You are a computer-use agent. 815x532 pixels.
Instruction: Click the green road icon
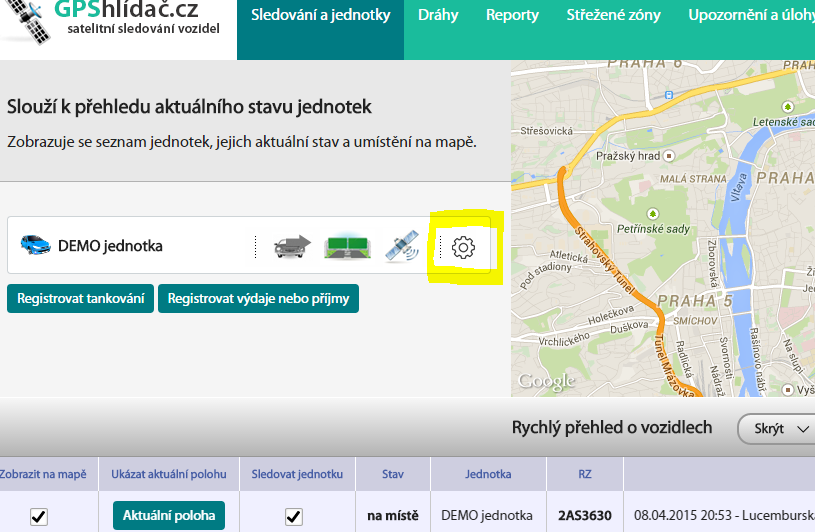pyautogui.click(x=348, y=246)
